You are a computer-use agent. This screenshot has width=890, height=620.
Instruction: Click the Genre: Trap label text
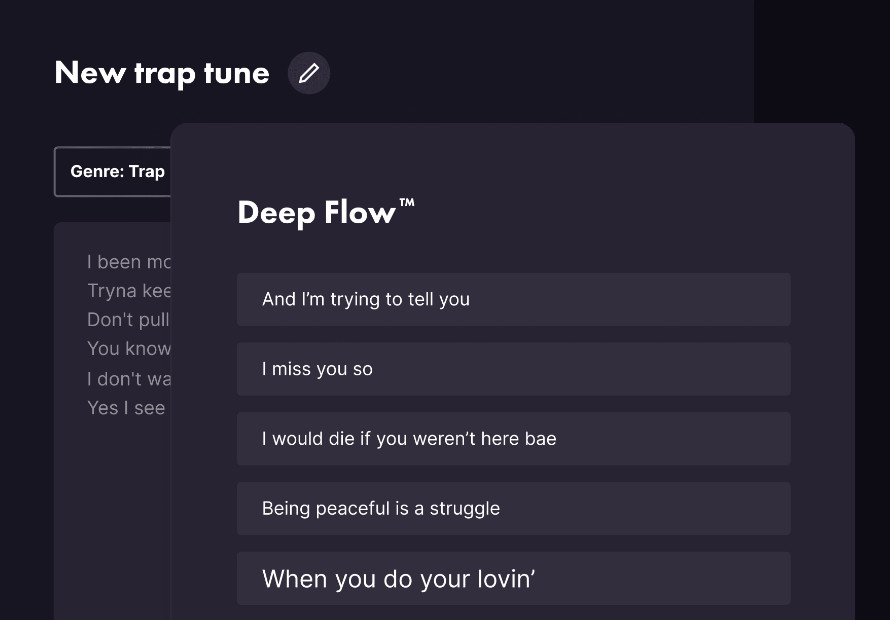pos(116,171)
